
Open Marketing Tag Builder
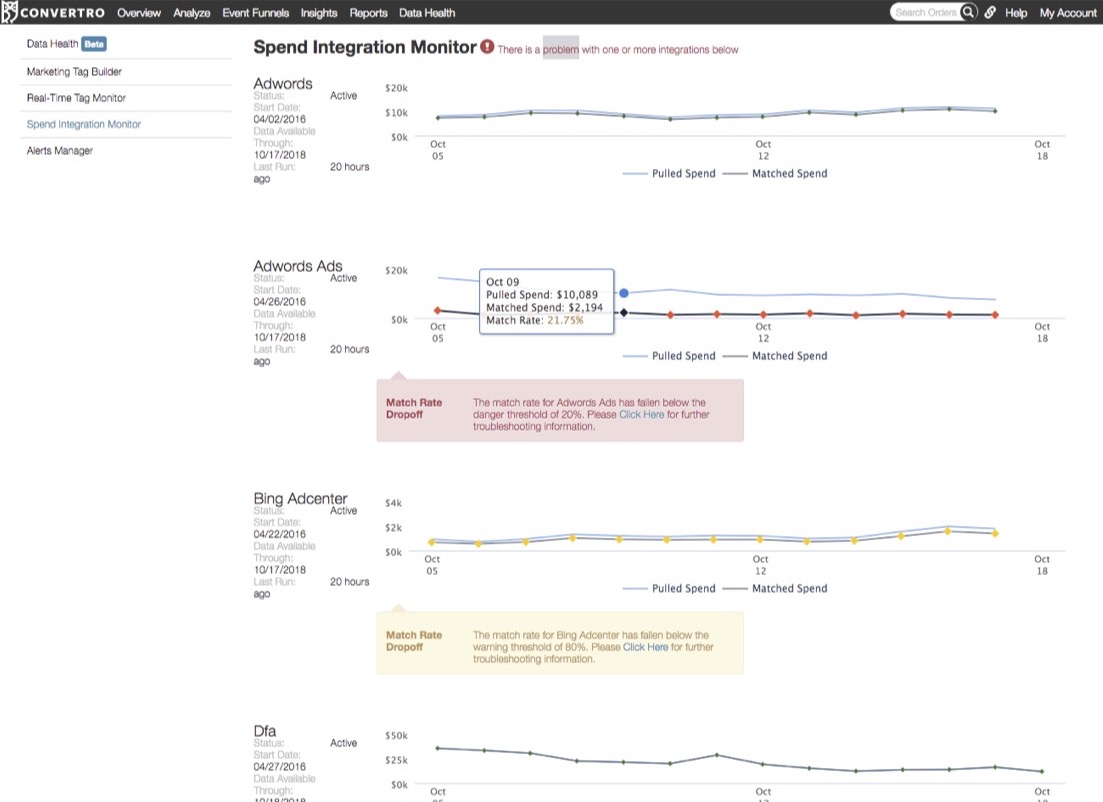pos(74,72)
